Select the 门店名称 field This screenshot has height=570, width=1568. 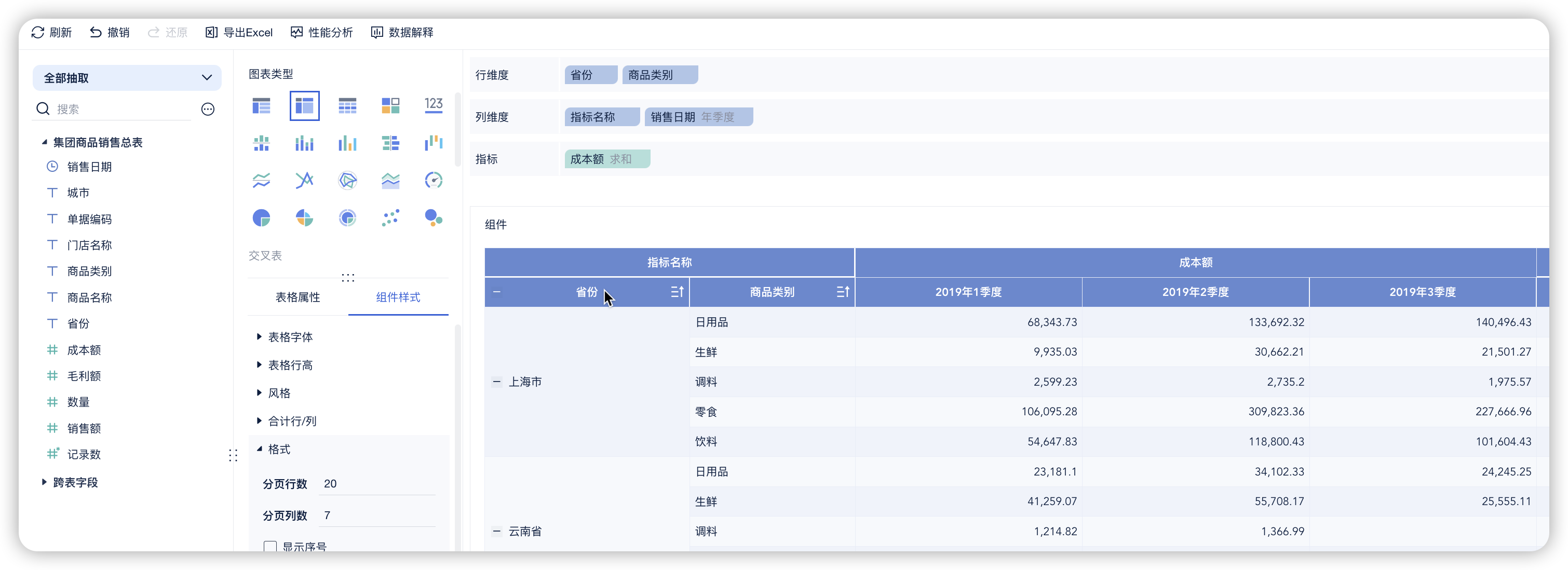coord(89,245)
